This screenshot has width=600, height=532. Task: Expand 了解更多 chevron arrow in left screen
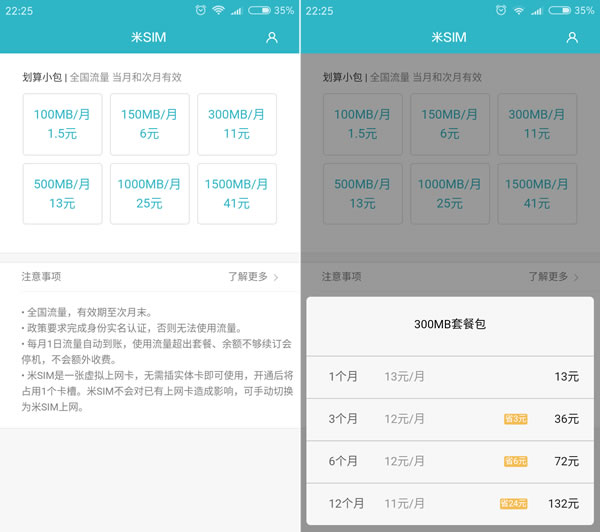pyautogui.click(x=276, y=277)
